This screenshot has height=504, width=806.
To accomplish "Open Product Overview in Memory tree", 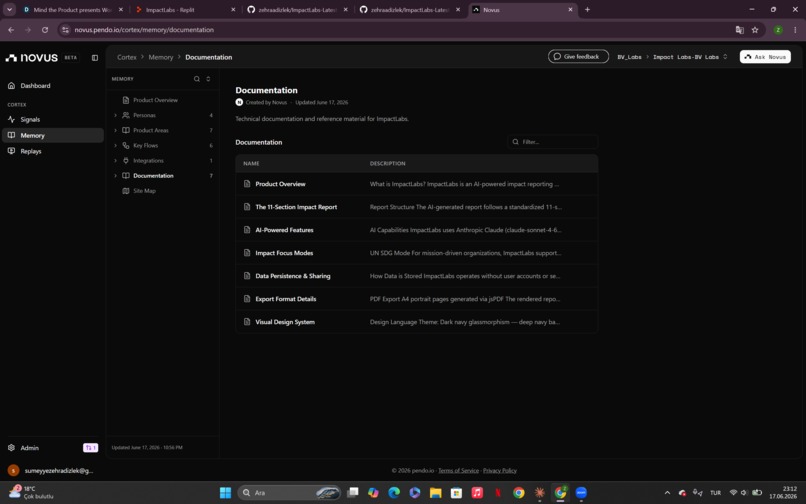I will pyautogui.click(x=155, y=100).
